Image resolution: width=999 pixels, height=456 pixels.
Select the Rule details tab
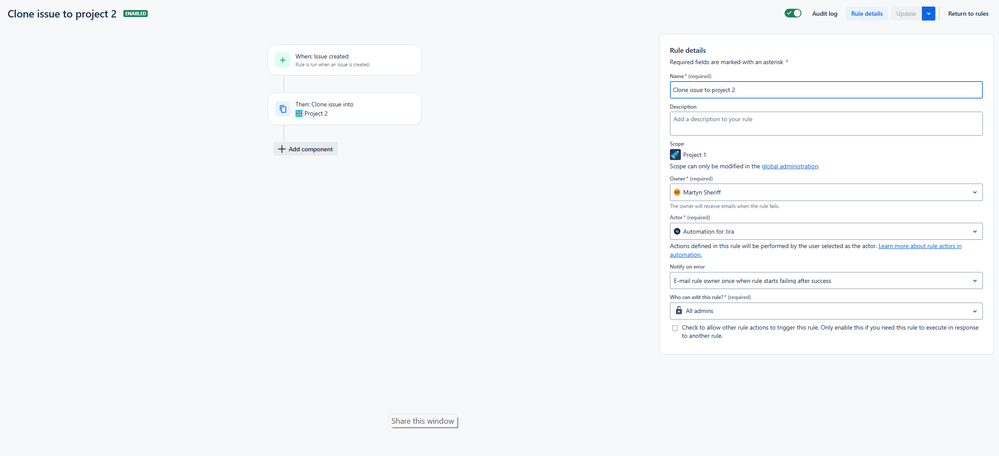pyautogui.click(x=866, y=13)
